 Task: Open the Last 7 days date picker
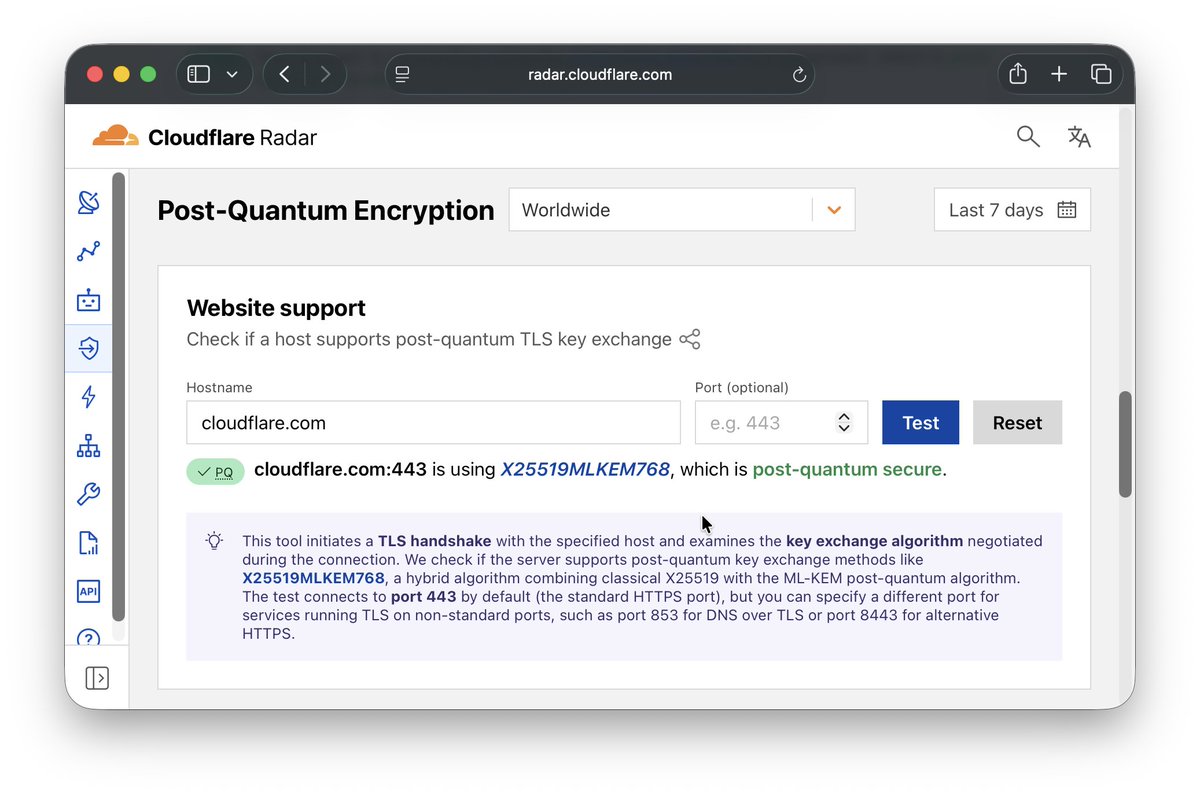(x=1012, y=210)
